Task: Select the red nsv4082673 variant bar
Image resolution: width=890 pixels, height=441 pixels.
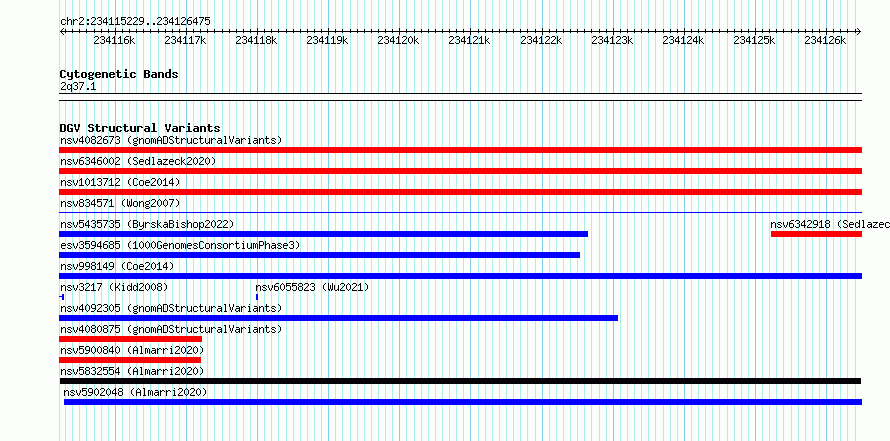Action: click(x=460, y=150)
